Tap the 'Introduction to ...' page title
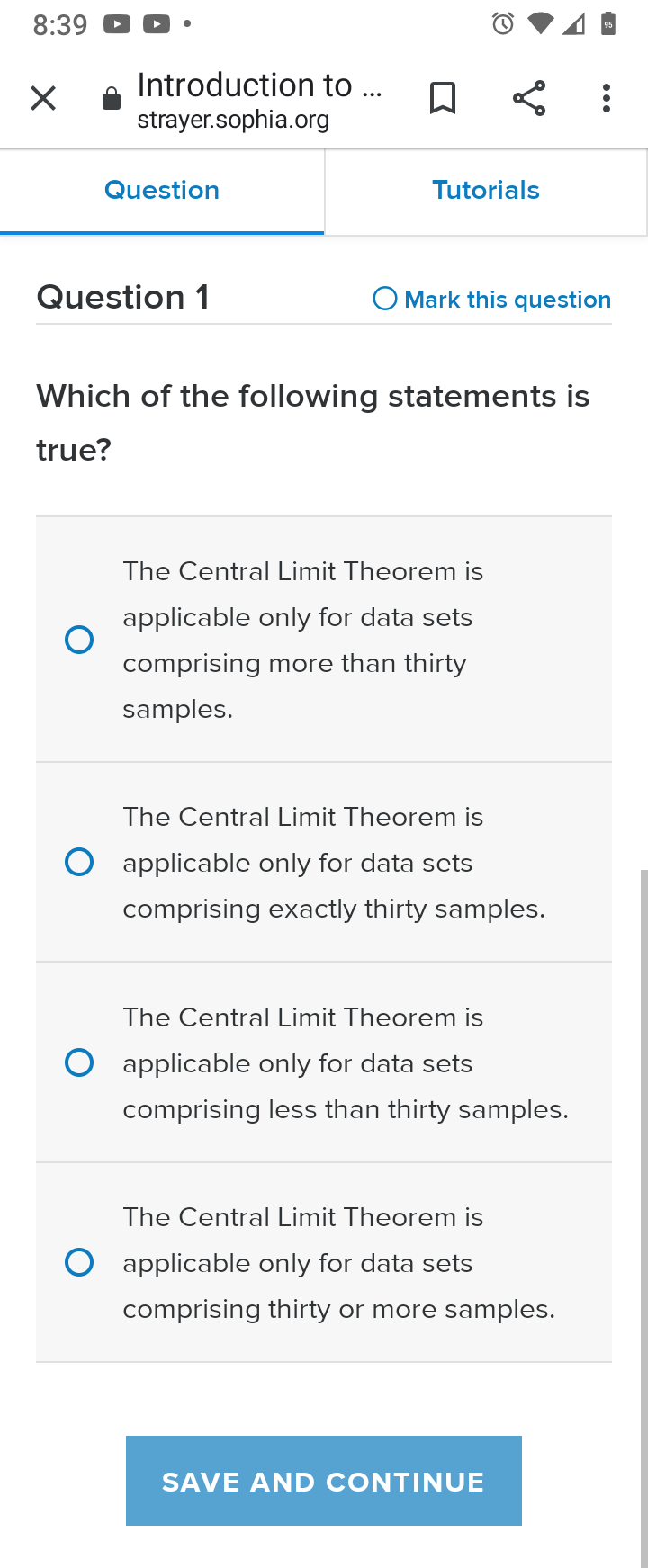Screen dimensions: 648x1568 pyautogui.click(x=260, y=85)
